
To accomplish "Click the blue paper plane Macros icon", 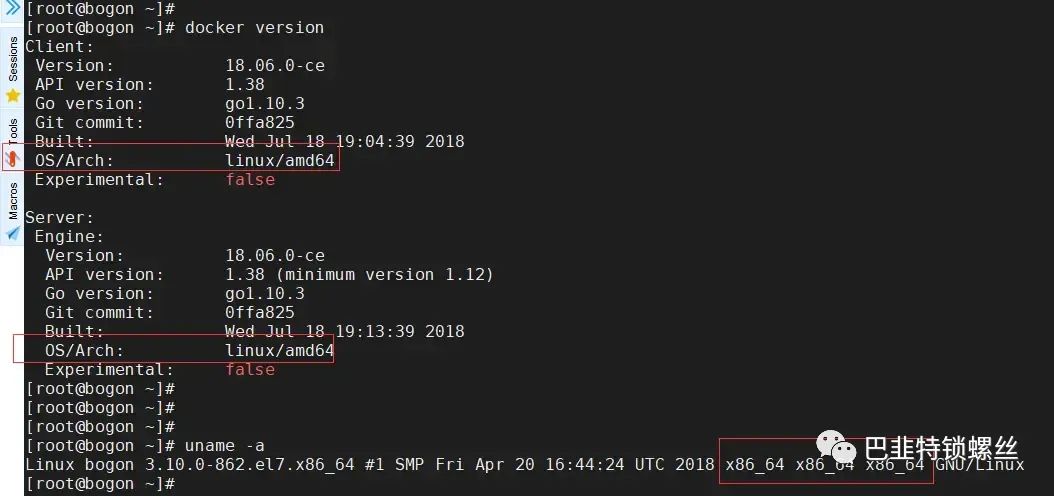I will [x=13, y=233].
